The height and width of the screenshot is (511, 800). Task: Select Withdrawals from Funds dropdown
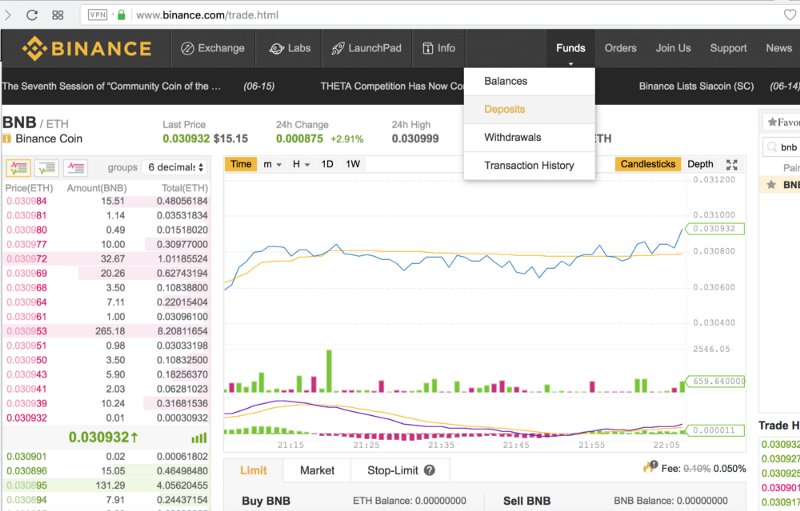tap(529, 137)
